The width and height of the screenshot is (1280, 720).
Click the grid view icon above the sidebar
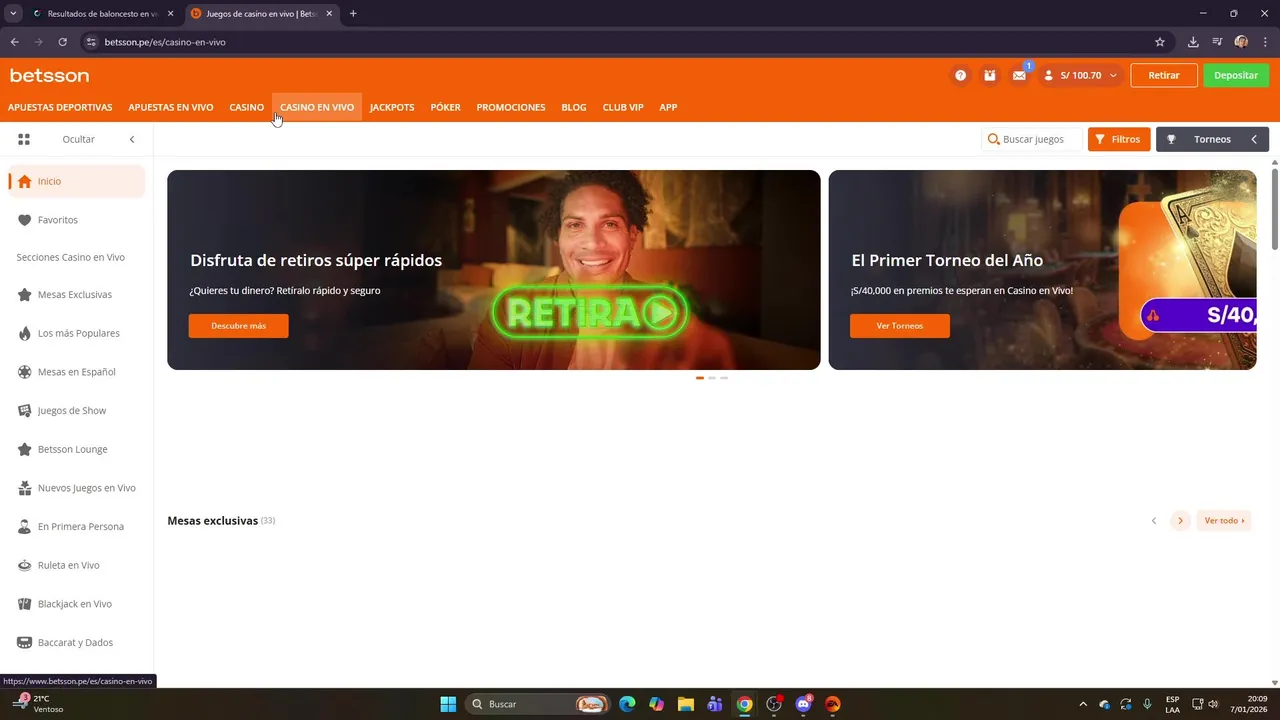coord(24,139)
